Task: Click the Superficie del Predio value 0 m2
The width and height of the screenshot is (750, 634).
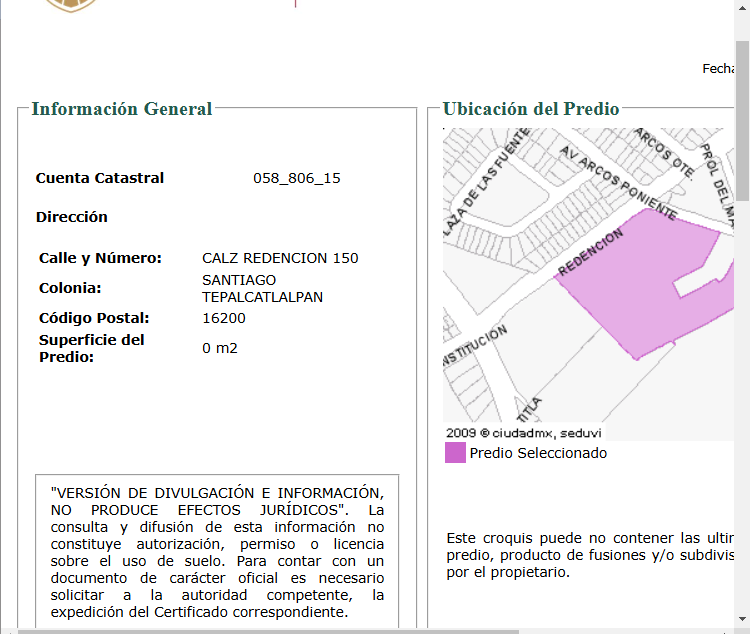Action: [x=220, y=348]
